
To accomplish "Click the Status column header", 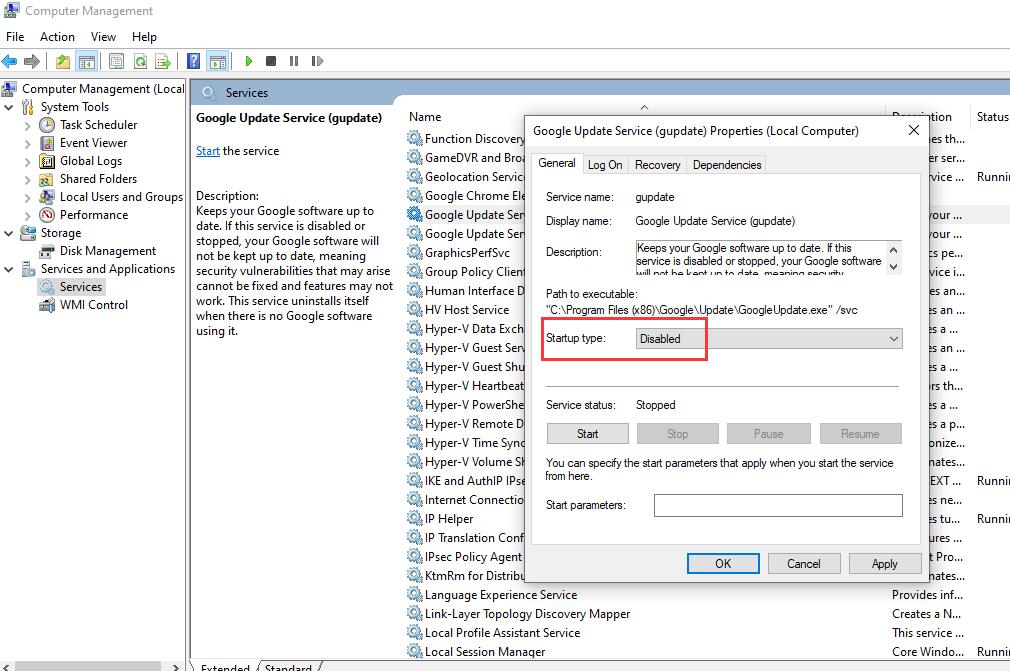I will tap(992, 117).
